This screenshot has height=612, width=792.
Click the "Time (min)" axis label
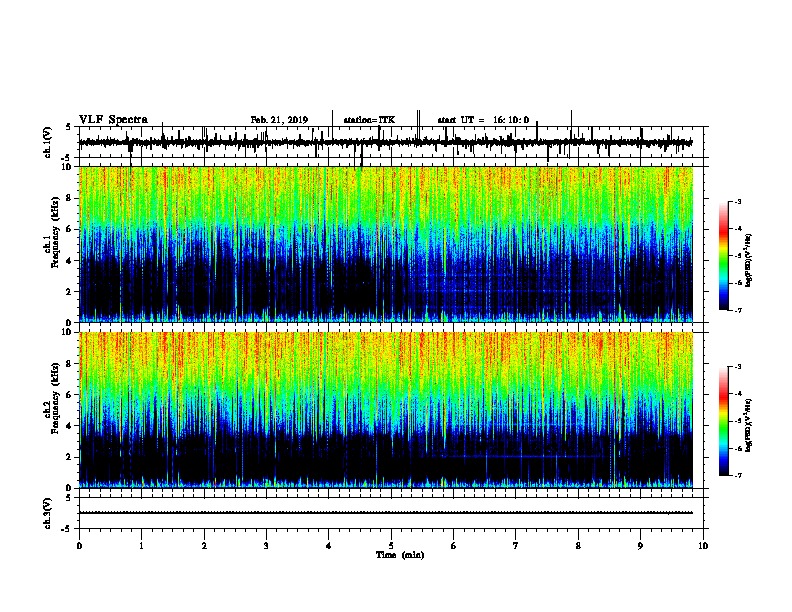point(400,555)
